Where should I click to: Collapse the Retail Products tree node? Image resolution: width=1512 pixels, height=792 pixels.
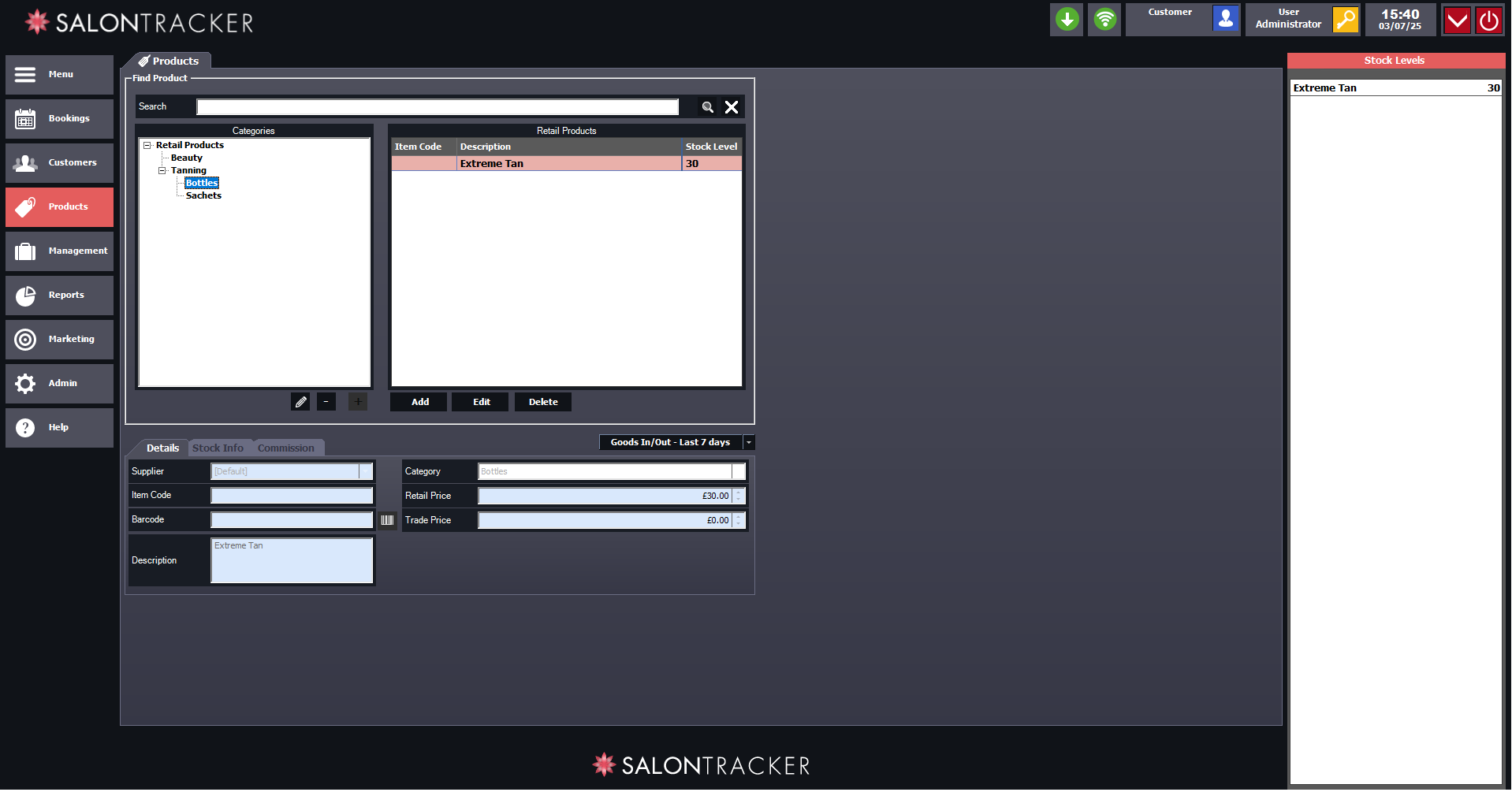pos(147,145)
